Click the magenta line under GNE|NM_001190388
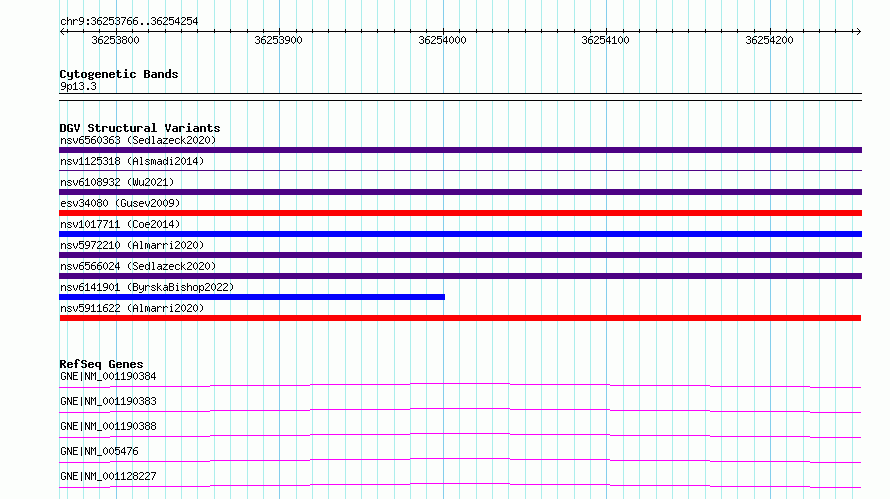The image size is (890, 499). tap(460, 435)
